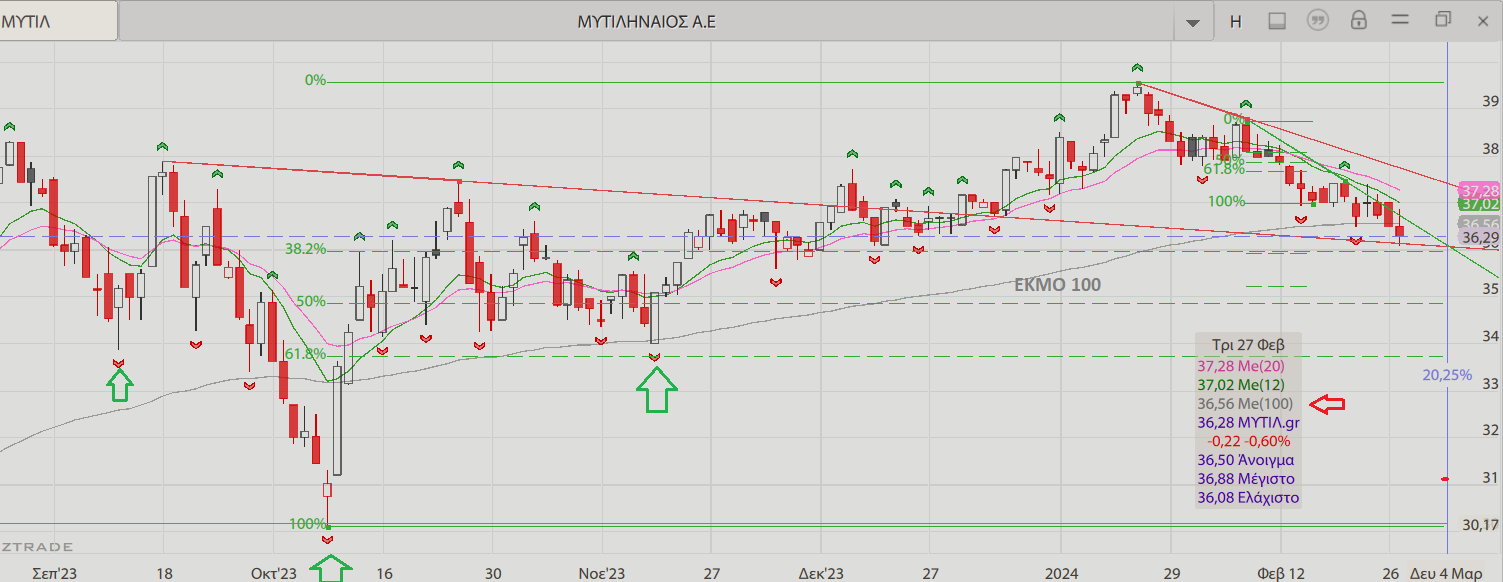Screen dimensions: 1503x582
Task: Open the quote bubble comments icon
Action: 1318,21
